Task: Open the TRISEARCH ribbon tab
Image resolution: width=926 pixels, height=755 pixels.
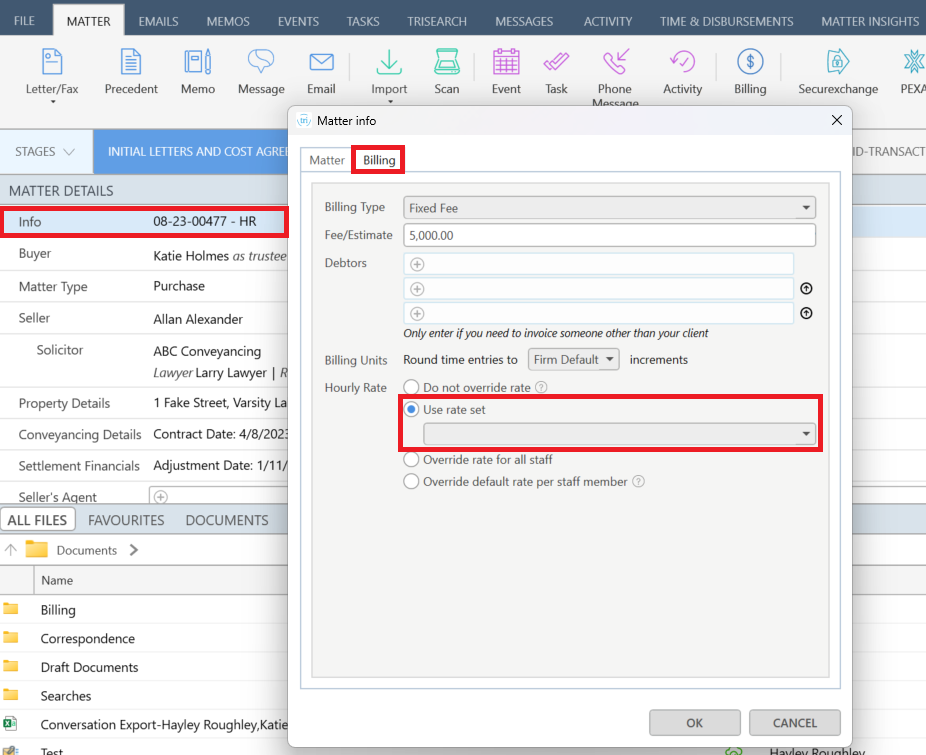Action: pos(436,21)
